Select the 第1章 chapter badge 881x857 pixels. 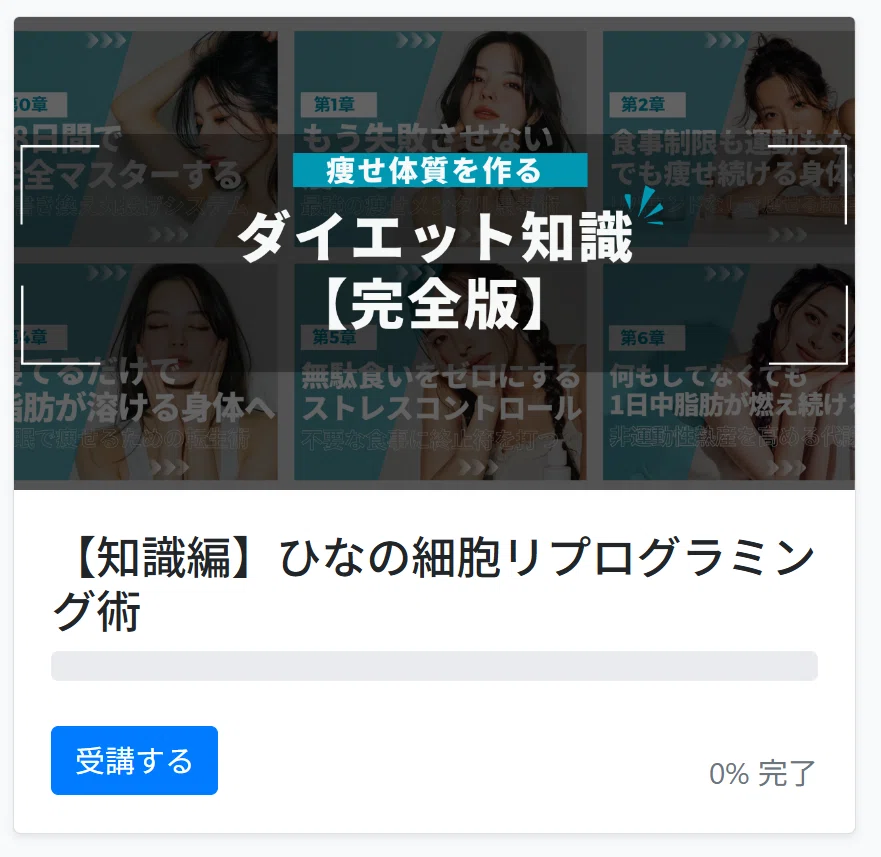[x=335, y=104]
